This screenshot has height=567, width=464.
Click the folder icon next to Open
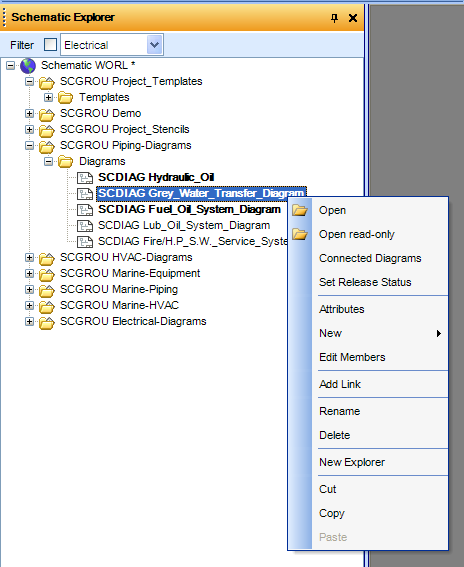click(300, 210)
